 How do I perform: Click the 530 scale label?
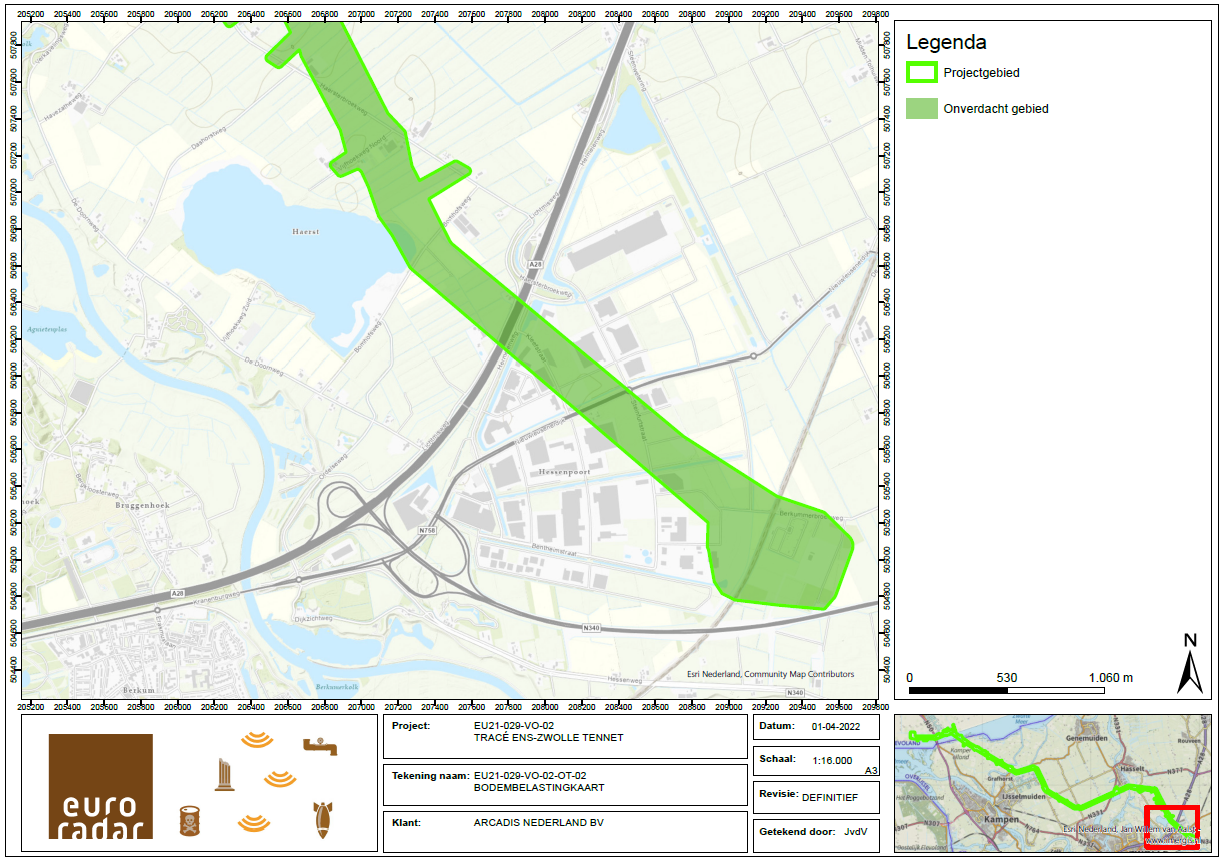pyautogui.click(x=1007, y=677)
